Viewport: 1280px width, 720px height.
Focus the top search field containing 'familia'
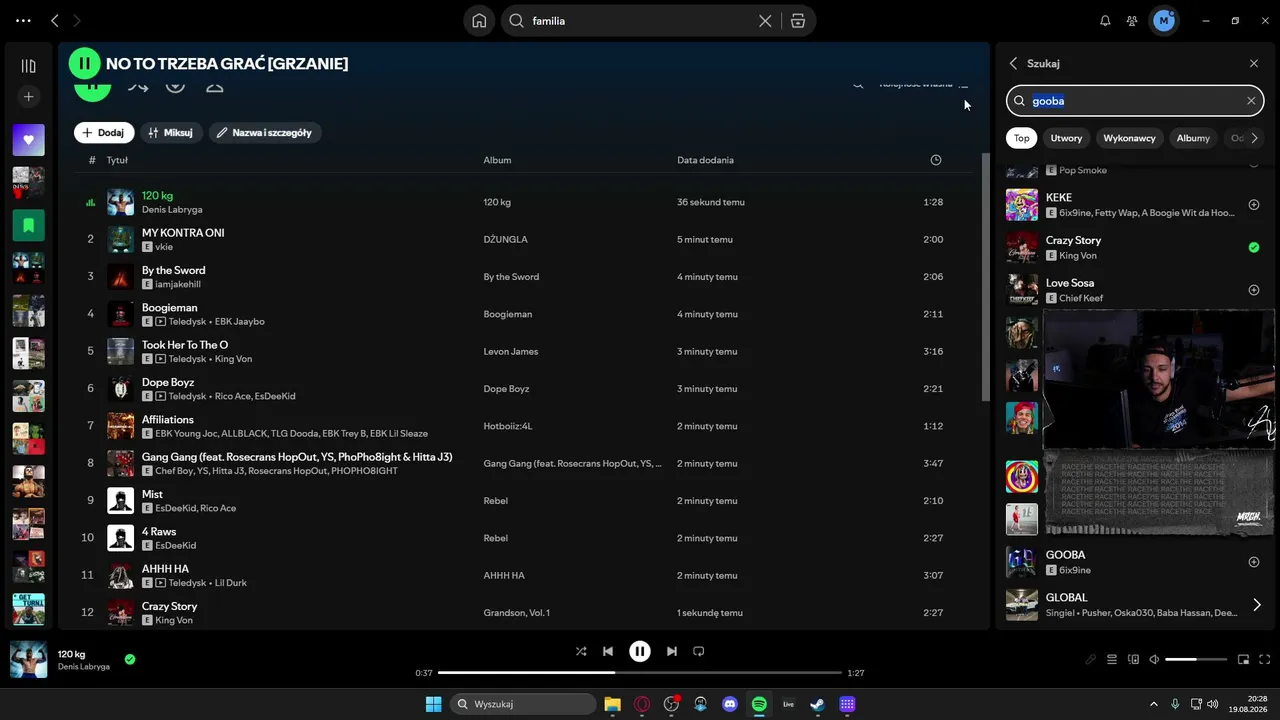click(658, 21)
